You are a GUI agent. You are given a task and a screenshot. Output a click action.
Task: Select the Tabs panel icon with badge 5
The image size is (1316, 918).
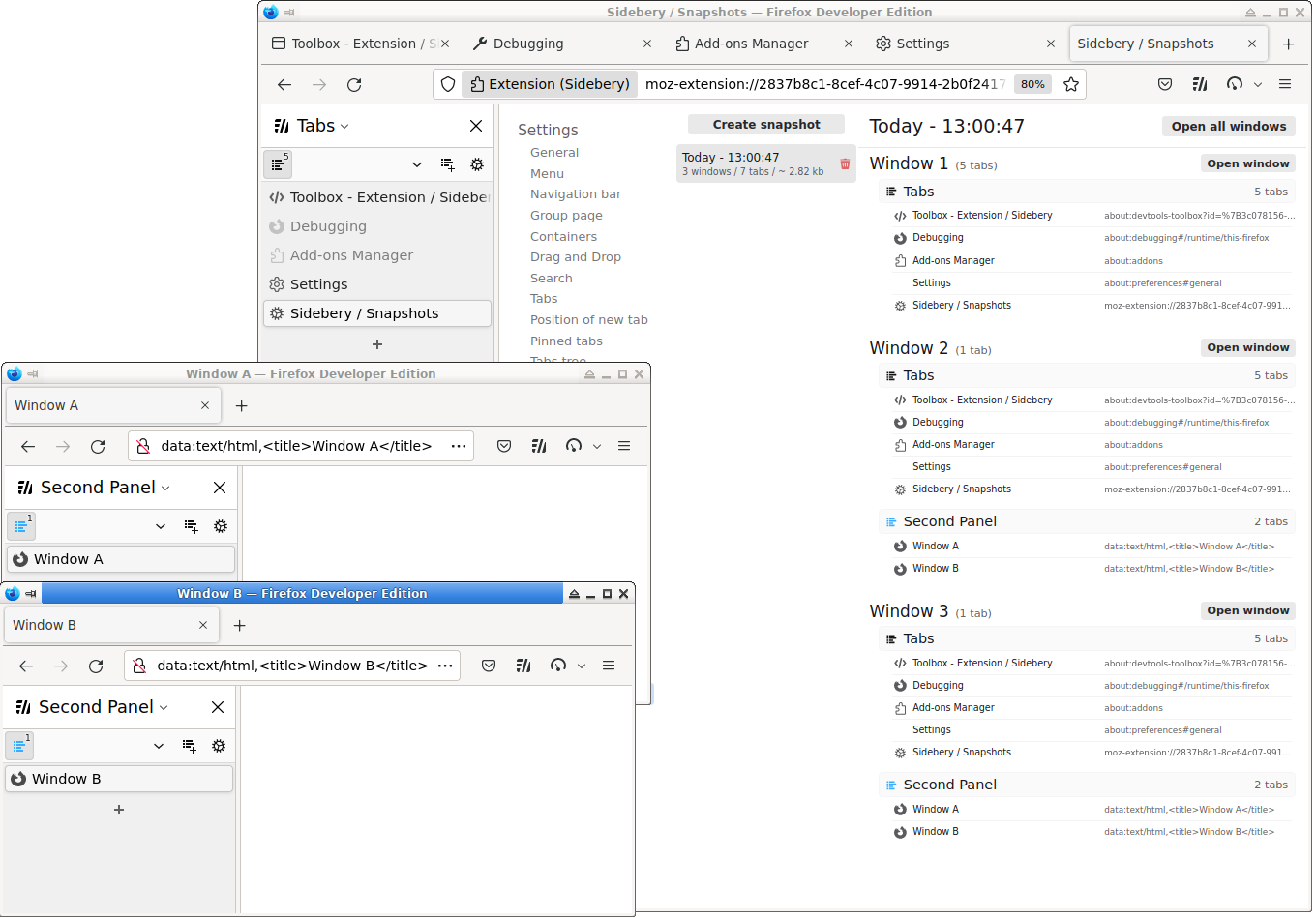pyautogui.click(x=278, y=164)
